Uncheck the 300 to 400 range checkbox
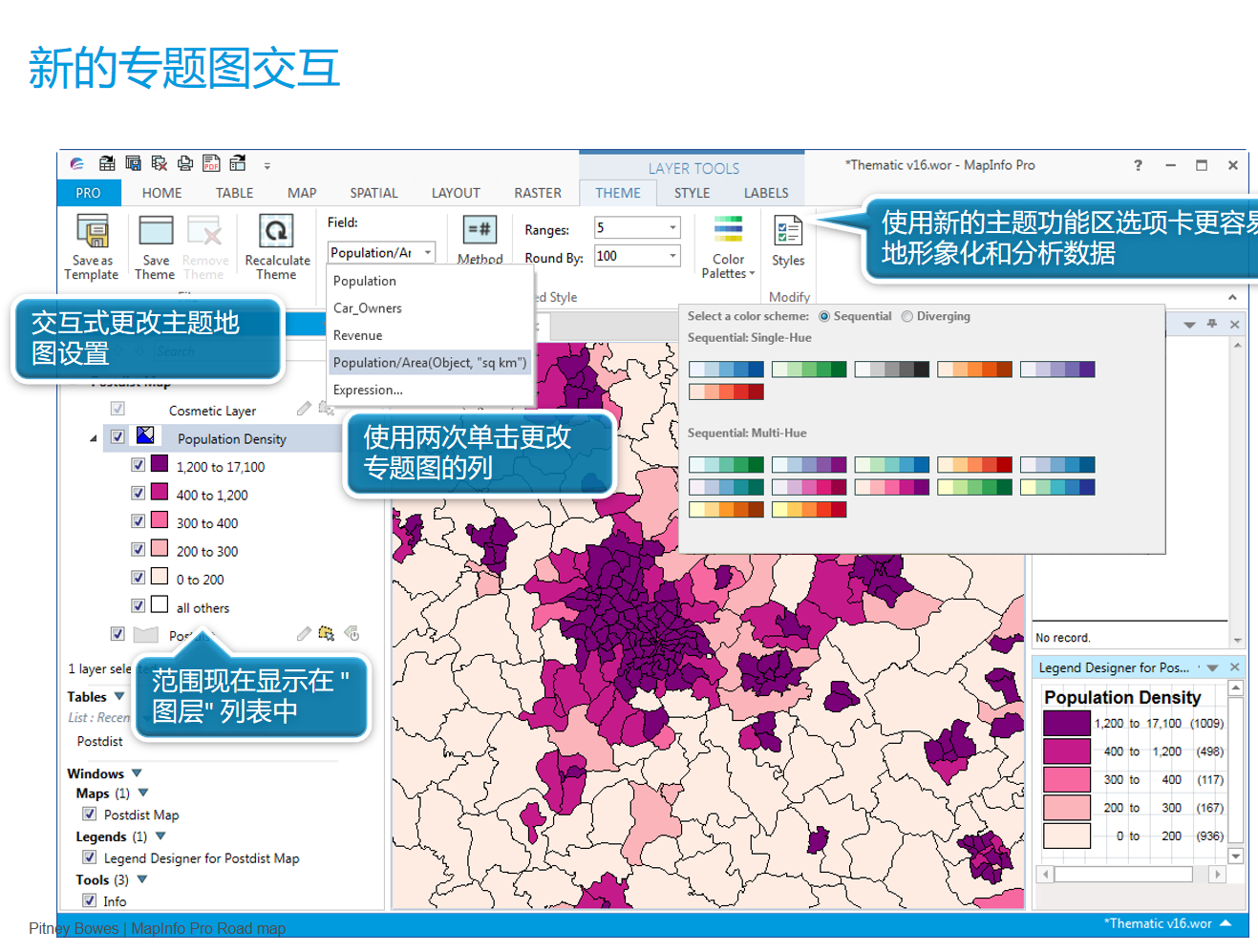The width and height of the screenshot is (1258, 952). tap(138, 521)
